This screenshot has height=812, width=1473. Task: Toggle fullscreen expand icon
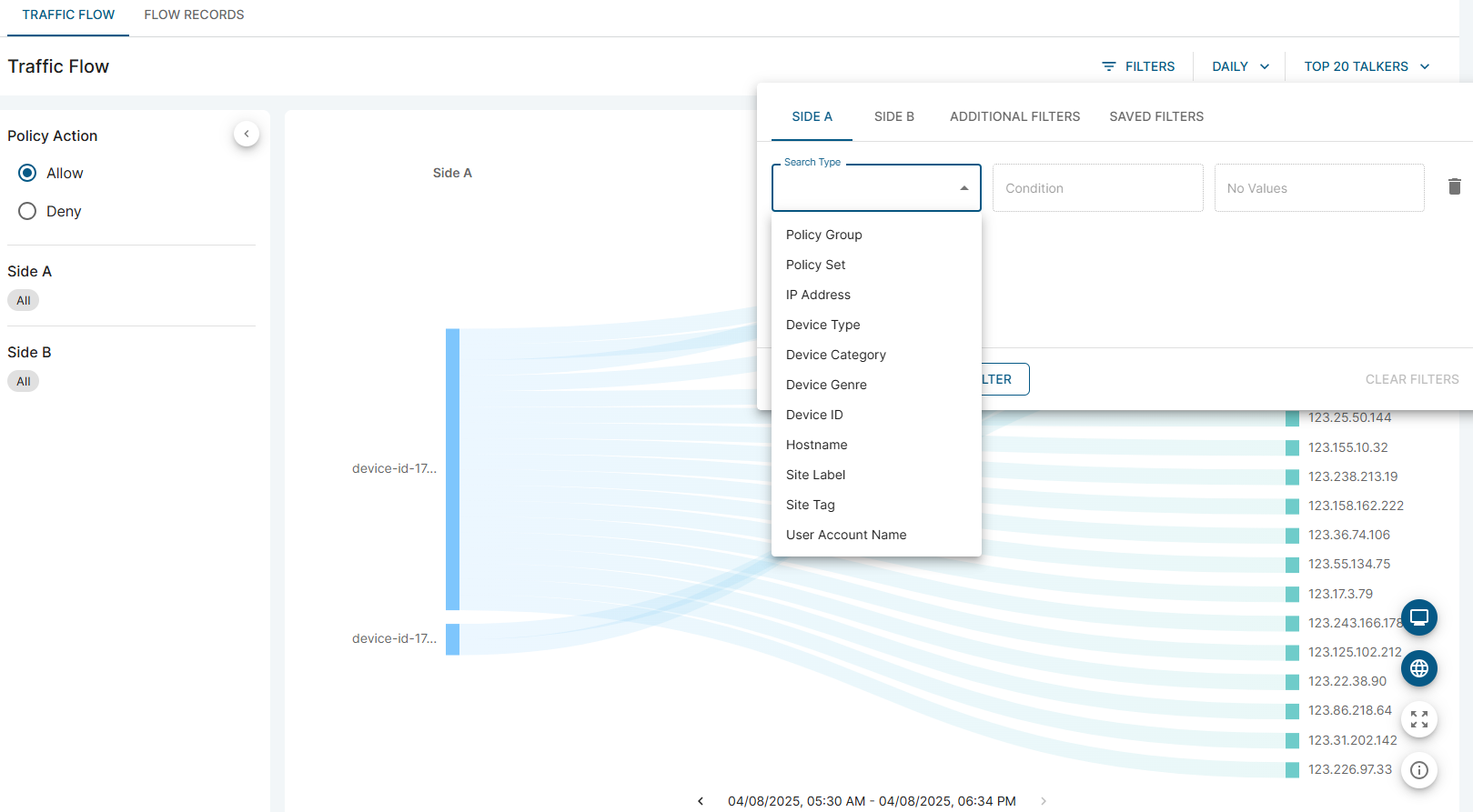coord(1418,719)
